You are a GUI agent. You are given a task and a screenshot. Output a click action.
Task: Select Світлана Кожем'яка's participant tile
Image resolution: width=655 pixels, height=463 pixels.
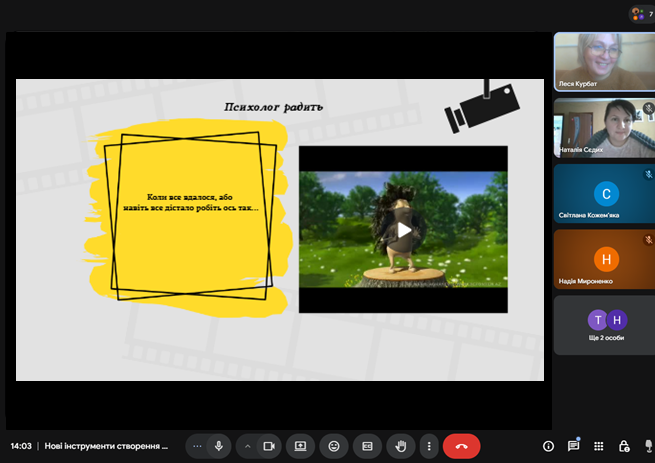604,194
